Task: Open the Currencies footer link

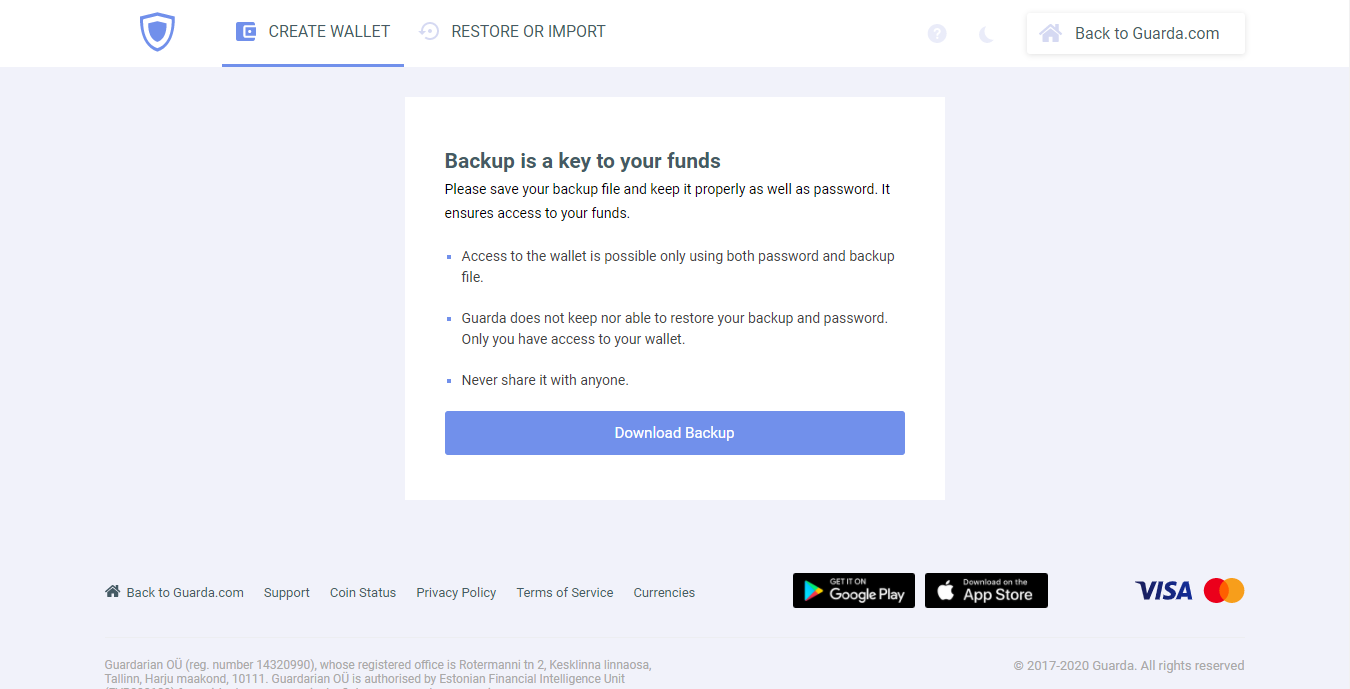Action: (x=664, y=593)
